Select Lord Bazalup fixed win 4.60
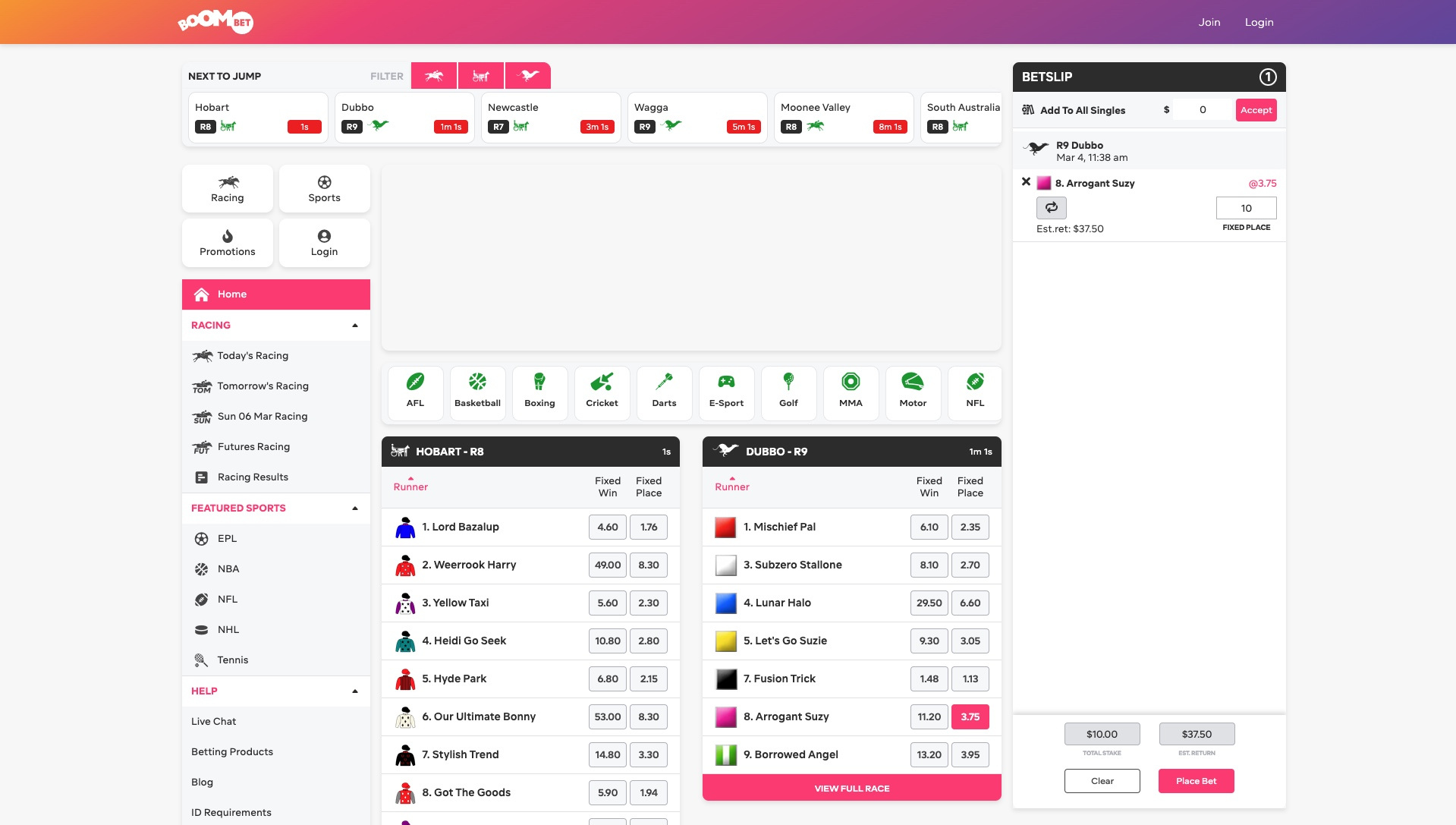The image size is (1456, 825). 608,527
